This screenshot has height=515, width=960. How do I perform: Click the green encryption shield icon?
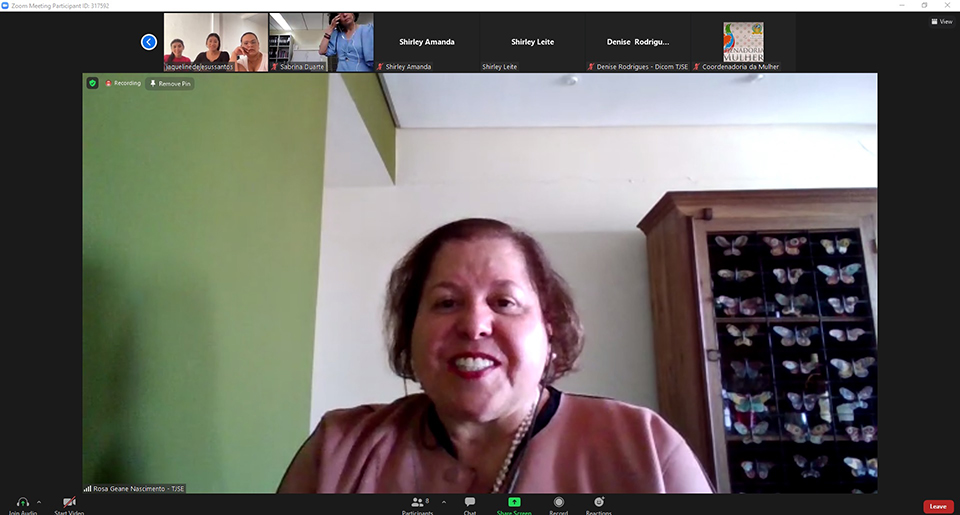tap(92, 83)
